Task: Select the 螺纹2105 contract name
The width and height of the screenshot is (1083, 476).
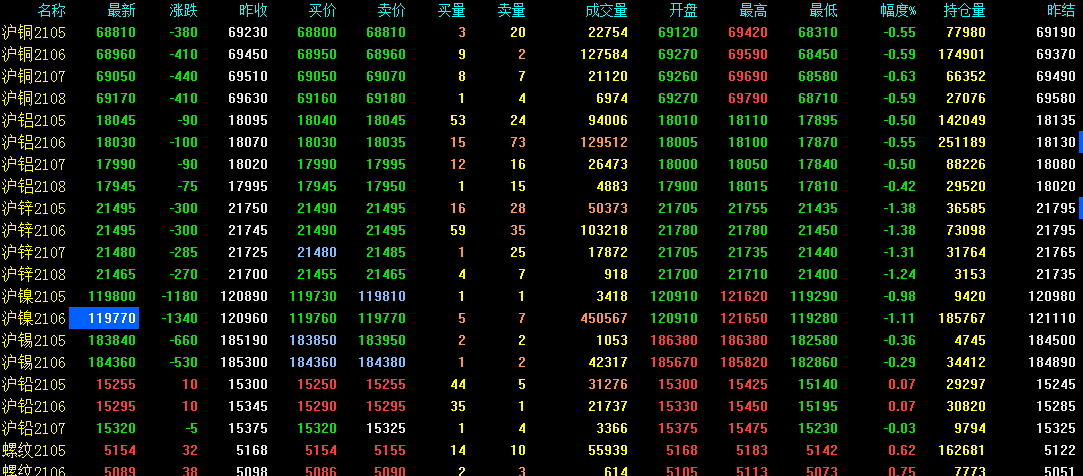Action: click(x=33, y=450)
